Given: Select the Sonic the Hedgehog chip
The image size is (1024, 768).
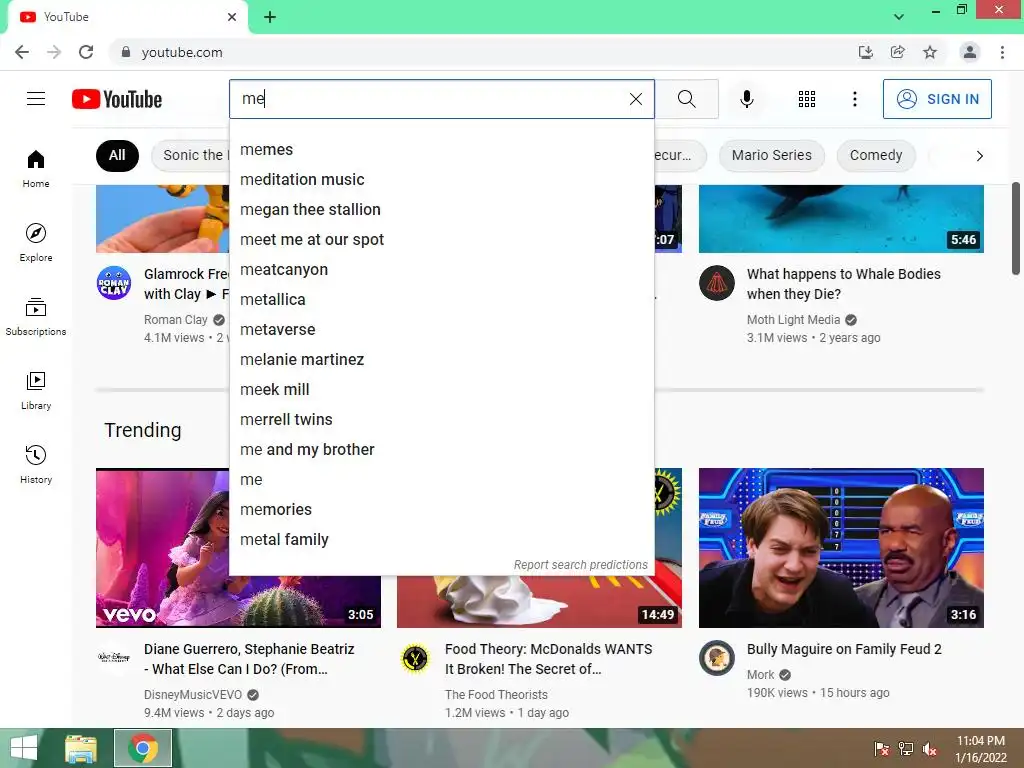Looking at the screenshot, I should pos(191,155).
